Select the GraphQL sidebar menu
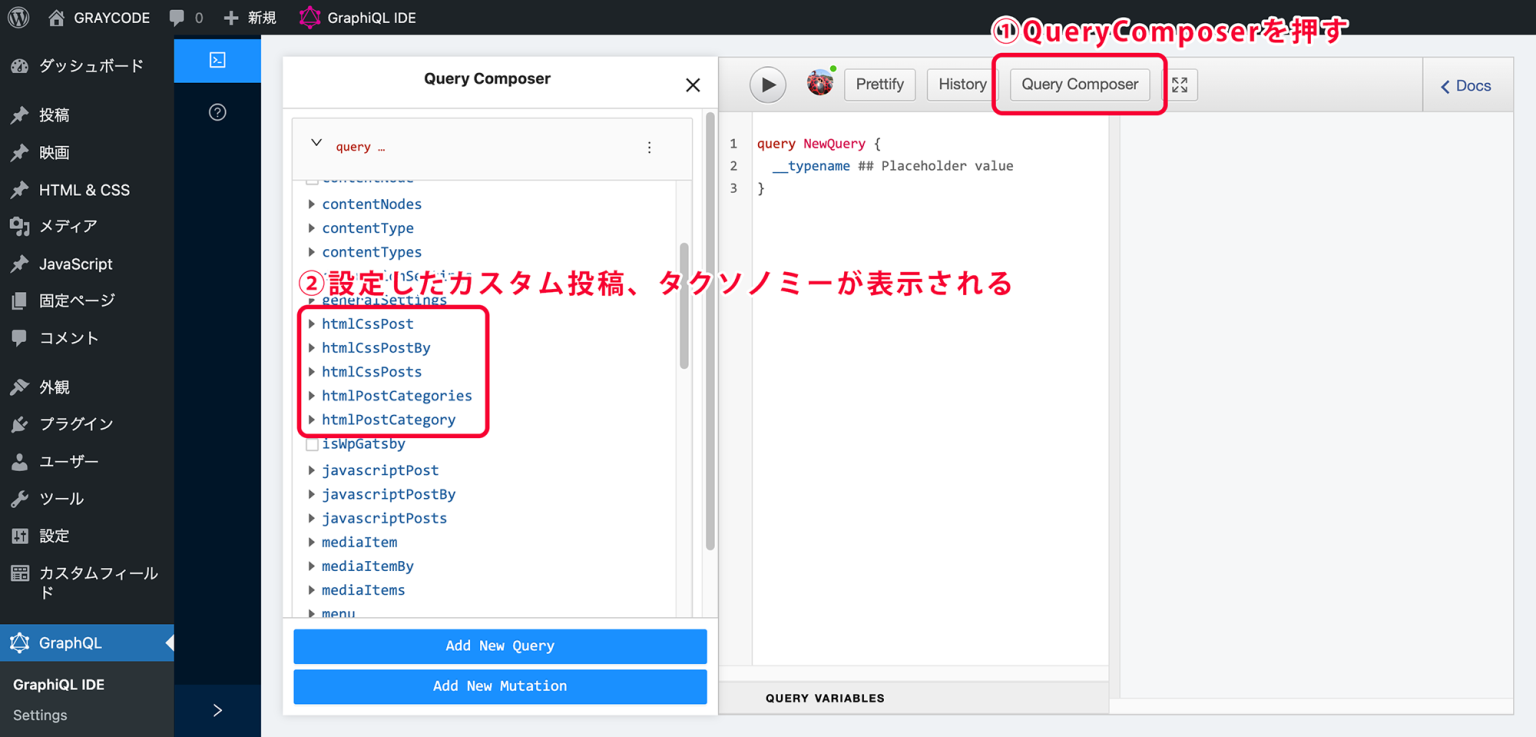 pyautogui.click(x=87, y=643)
